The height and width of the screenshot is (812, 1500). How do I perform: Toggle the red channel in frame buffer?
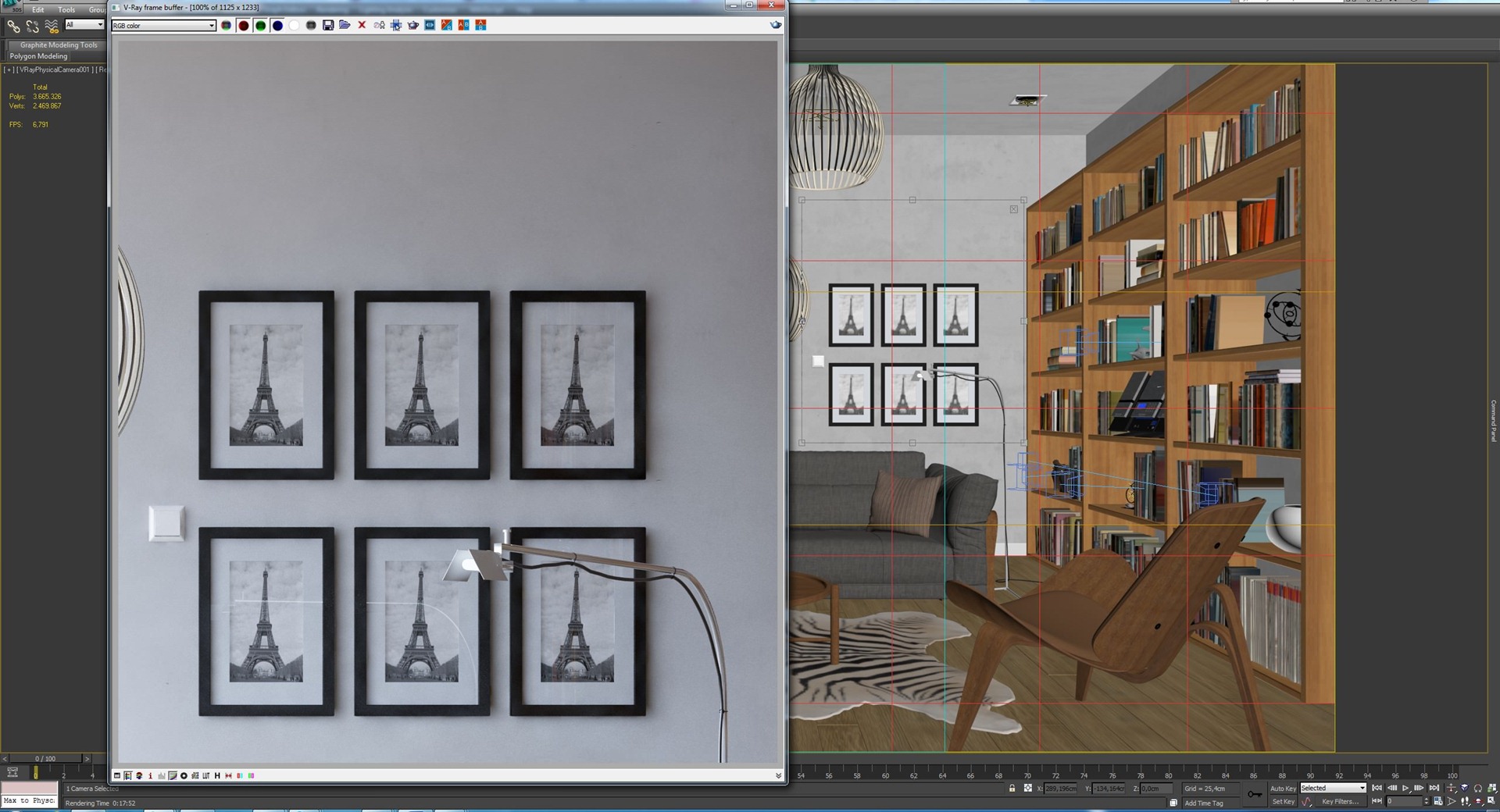tap(243, 26)
